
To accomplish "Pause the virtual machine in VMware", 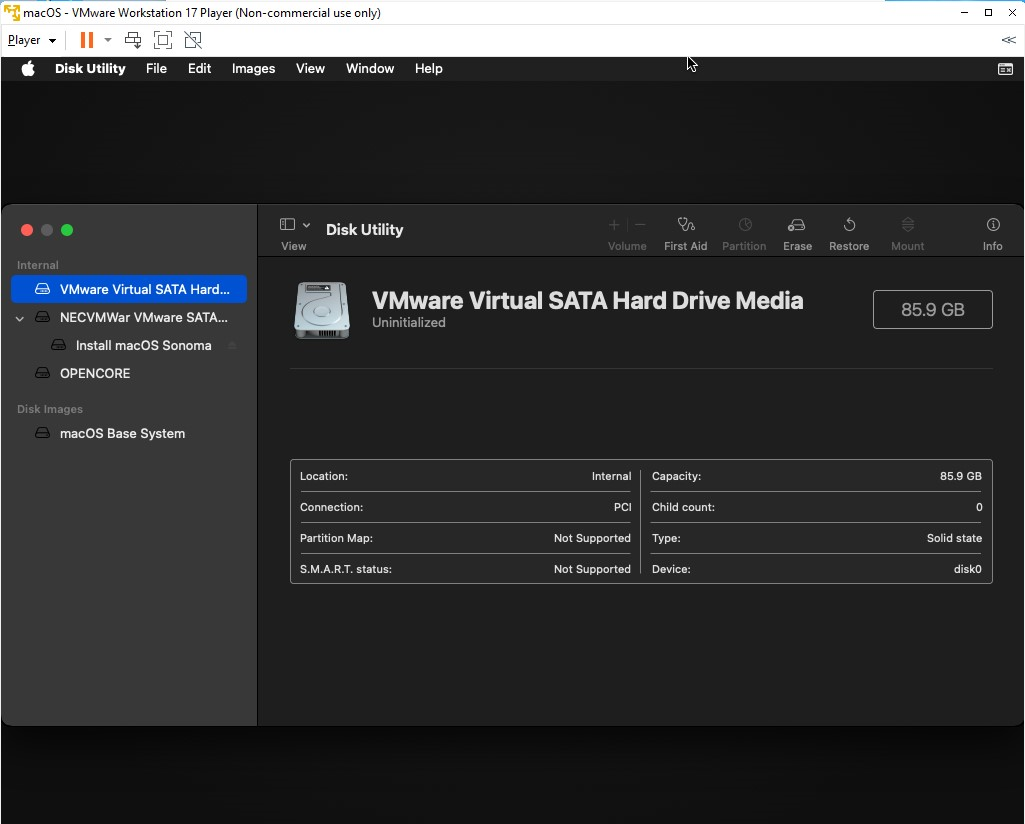I will pos(87,40).
